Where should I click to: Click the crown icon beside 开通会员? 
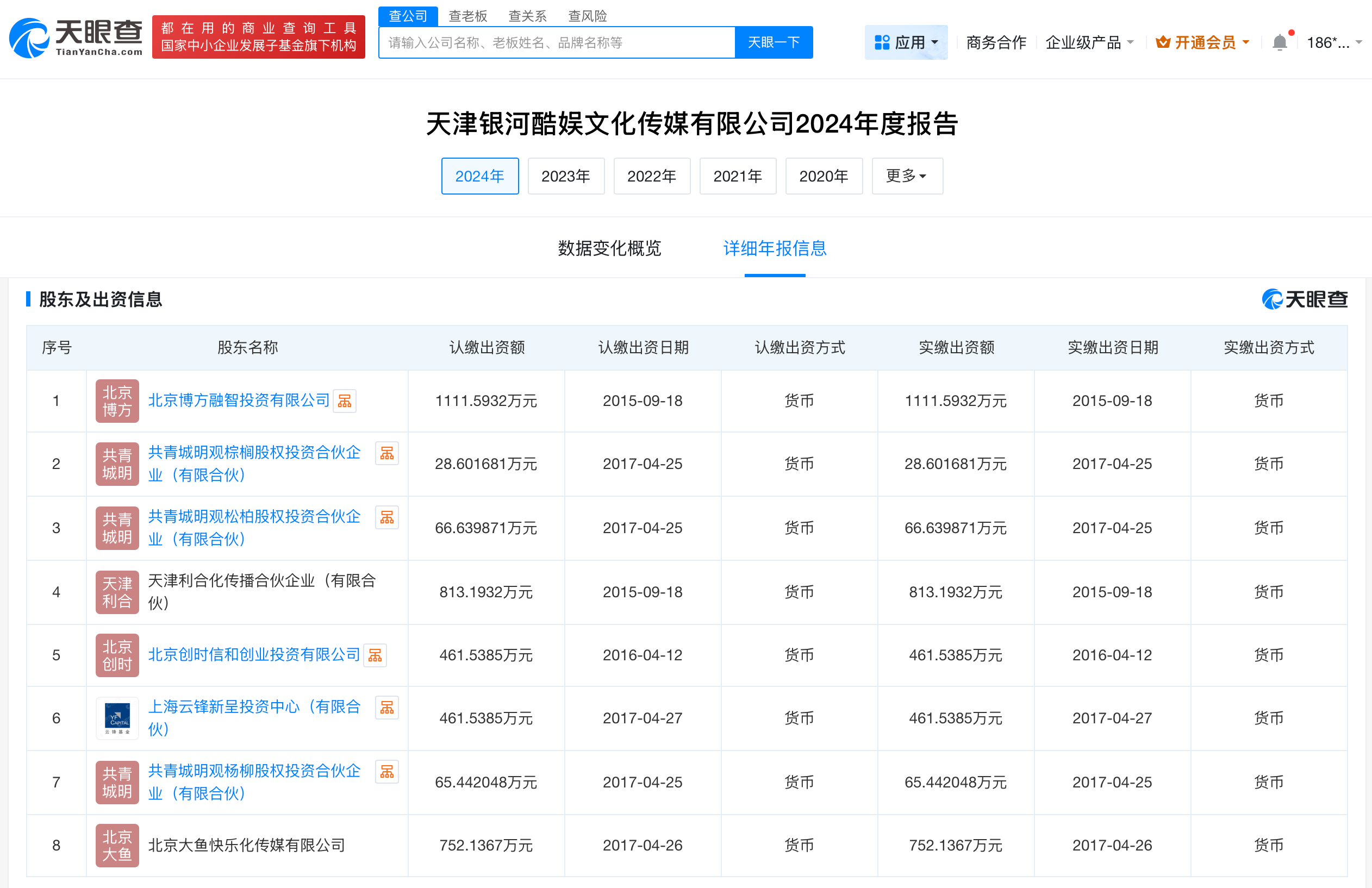click(1162, 41)
